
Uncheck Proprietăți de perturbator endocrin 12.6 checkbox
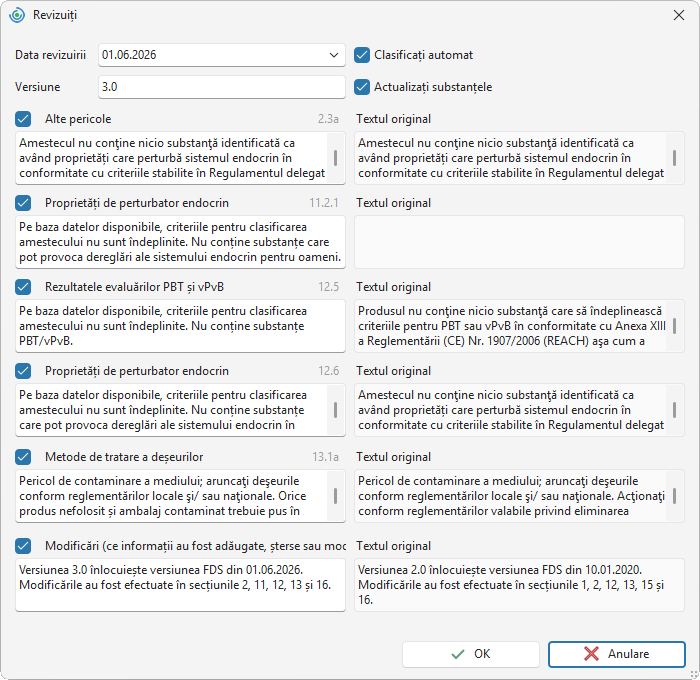23,371
